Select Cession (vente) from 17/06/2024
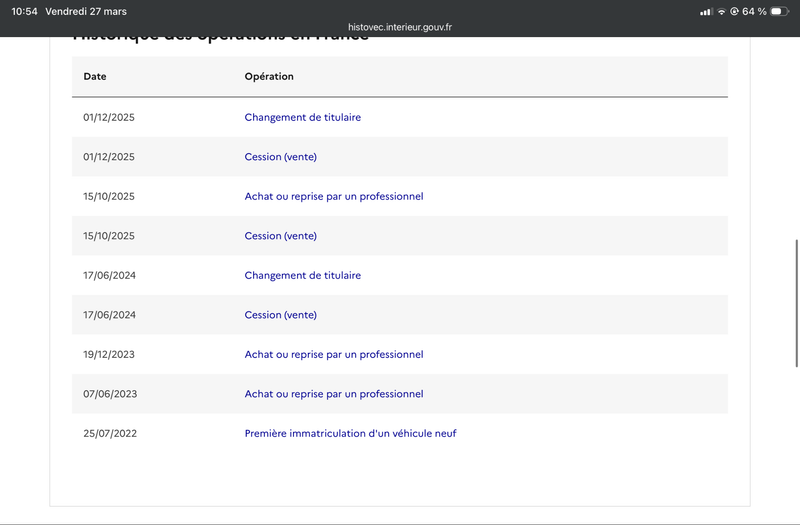The height and width of the screenshot is (525, 800). coord(281,315)
